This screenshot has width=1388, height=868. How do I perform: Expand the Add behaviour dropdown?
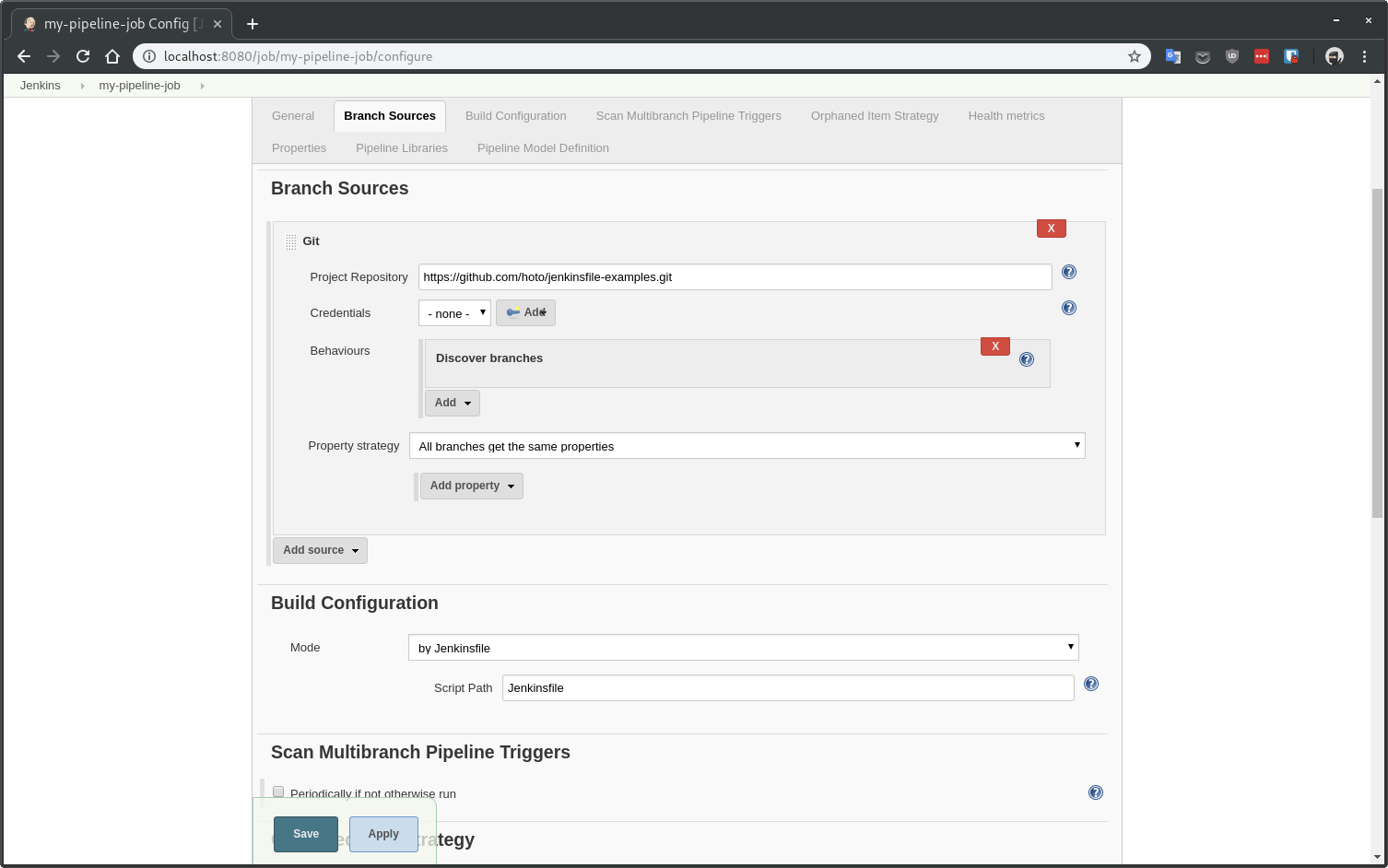[x=452, y=403]
